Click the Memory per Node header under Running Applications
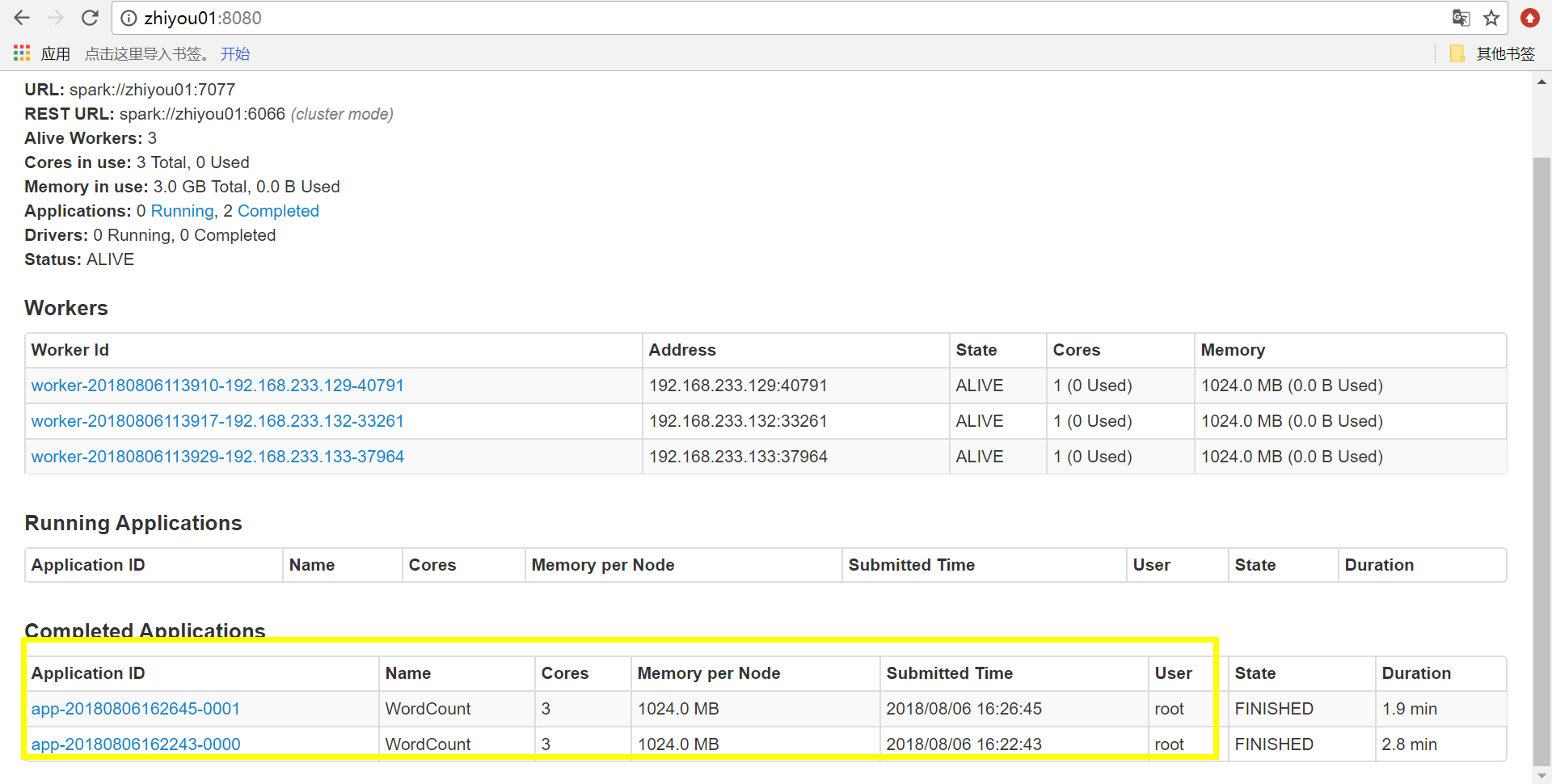The width and height of the screenshot is (1552, 784). [683, 565]
